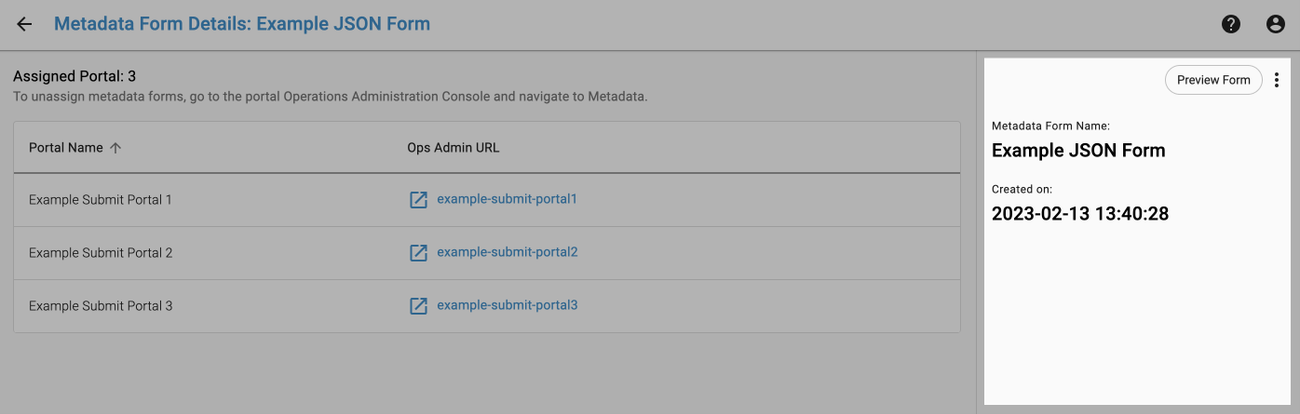The width and height of the screenshot is (1300, 414).
Task: Click the Created on date value
Action: point(1080,214)
